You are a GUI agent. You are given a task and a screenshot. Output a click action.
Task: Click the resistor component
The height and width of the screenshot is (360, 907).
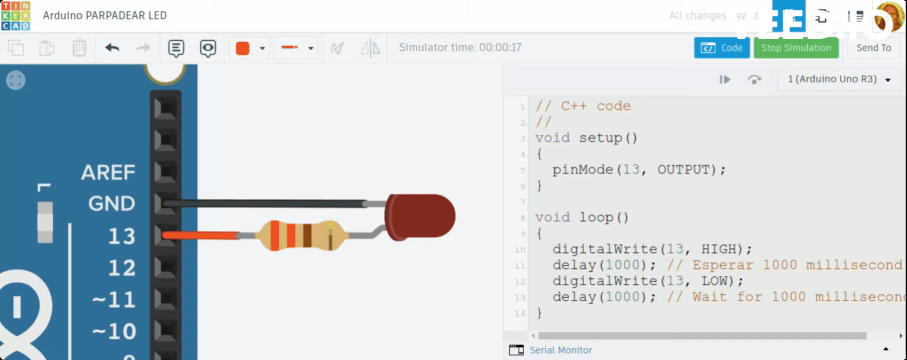coord(301,235)
